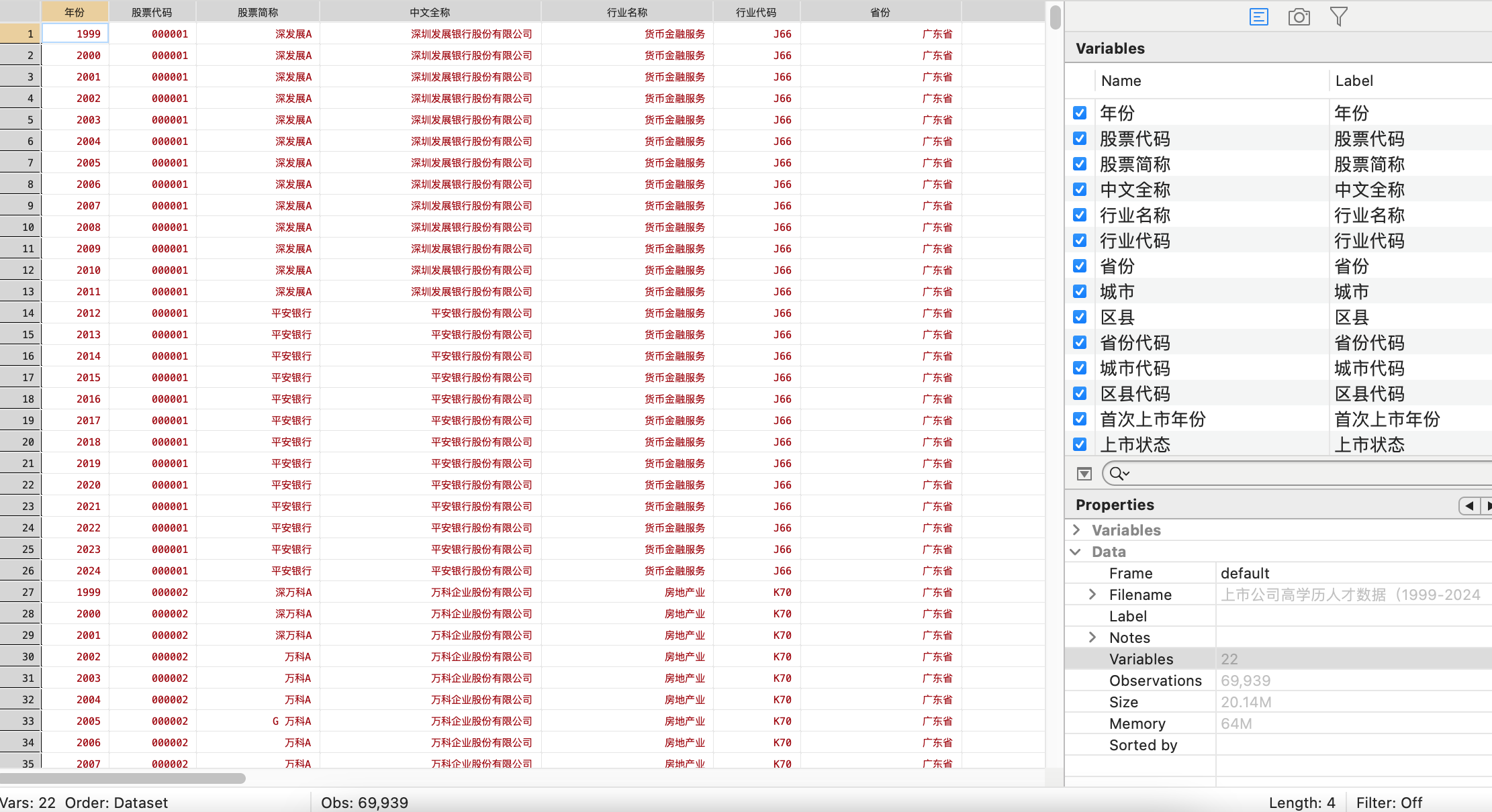Image resolution: width=1492 pixels, height=812 pixels.
Task: Click the Properties left arrow button
Action: [1469, 506]
